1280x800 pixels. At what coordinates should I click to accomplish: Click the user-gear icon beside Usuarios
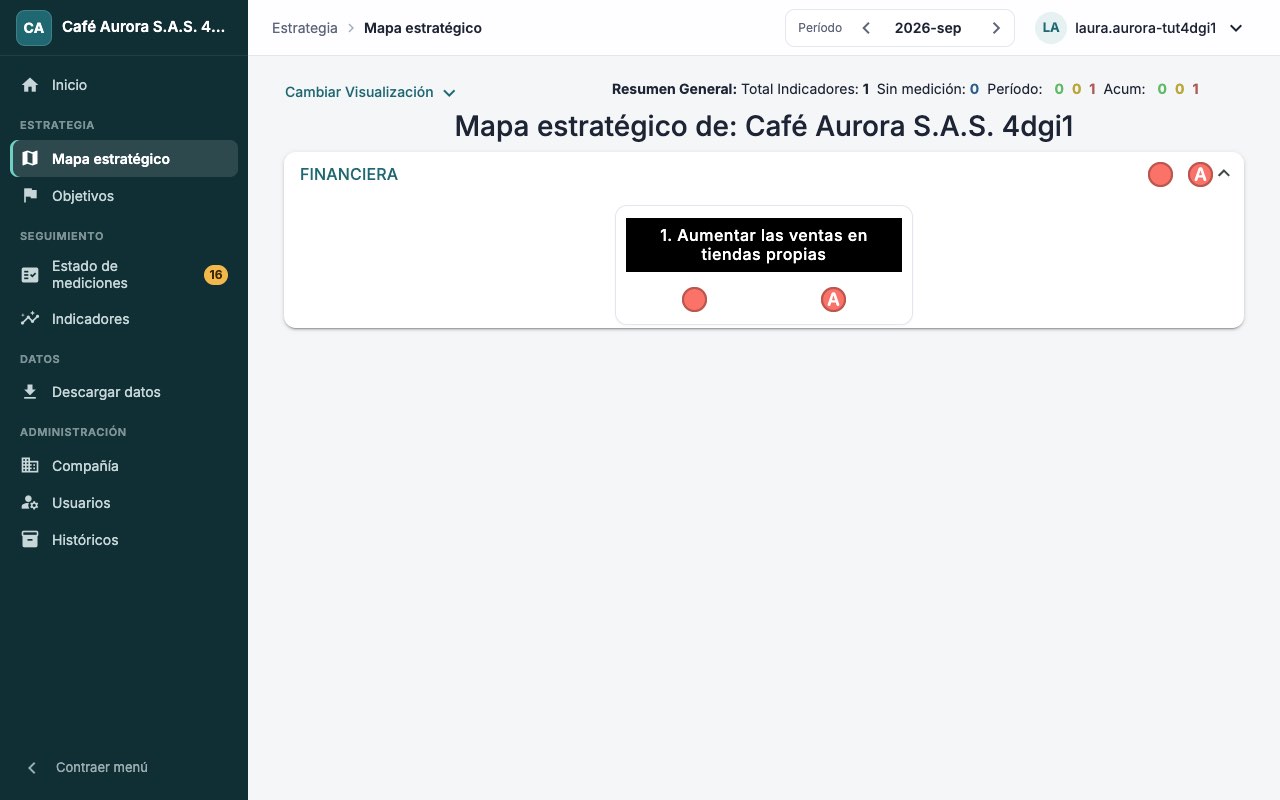[x=30, y=502]
